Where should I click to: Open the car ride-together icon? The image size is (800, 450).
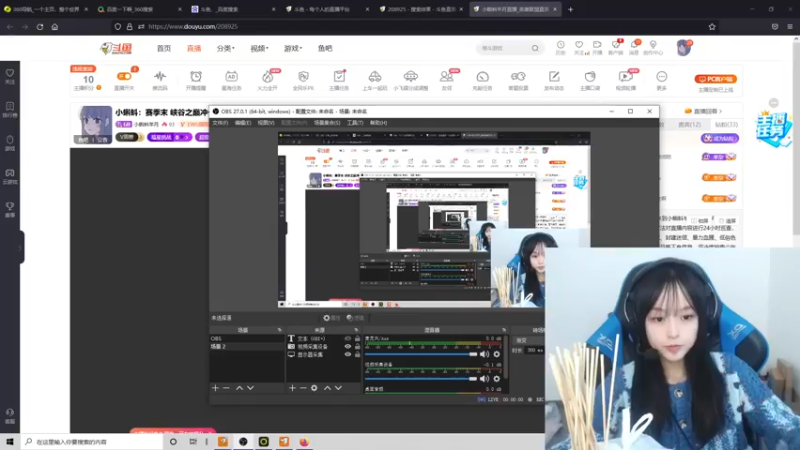[375, 77]
